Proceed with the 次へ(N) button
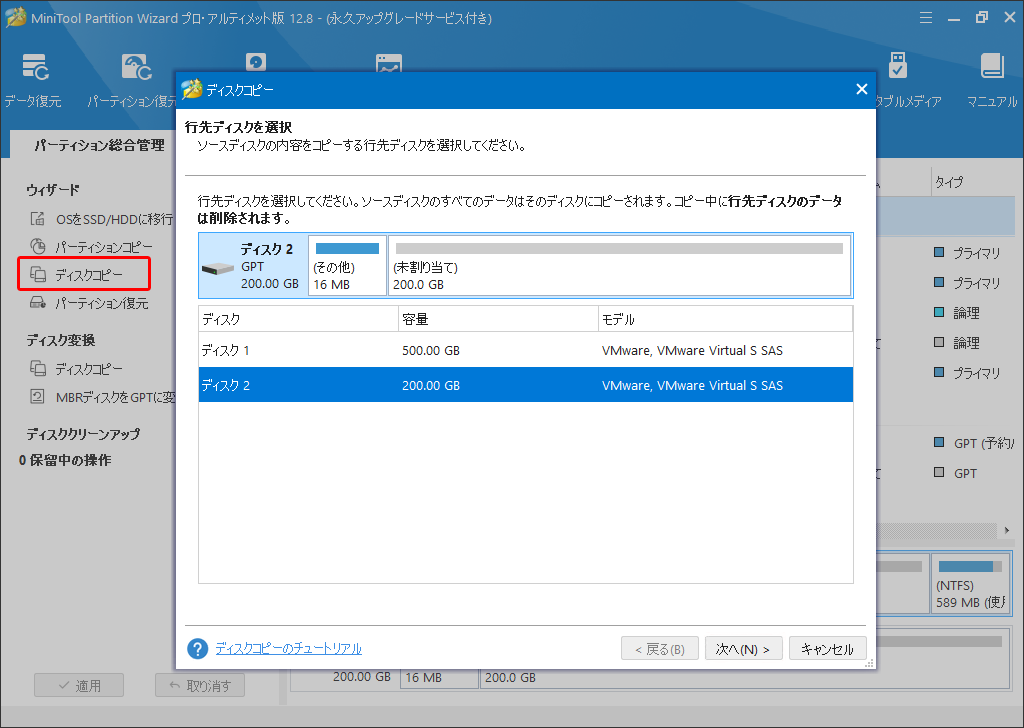 click(743, 648)
